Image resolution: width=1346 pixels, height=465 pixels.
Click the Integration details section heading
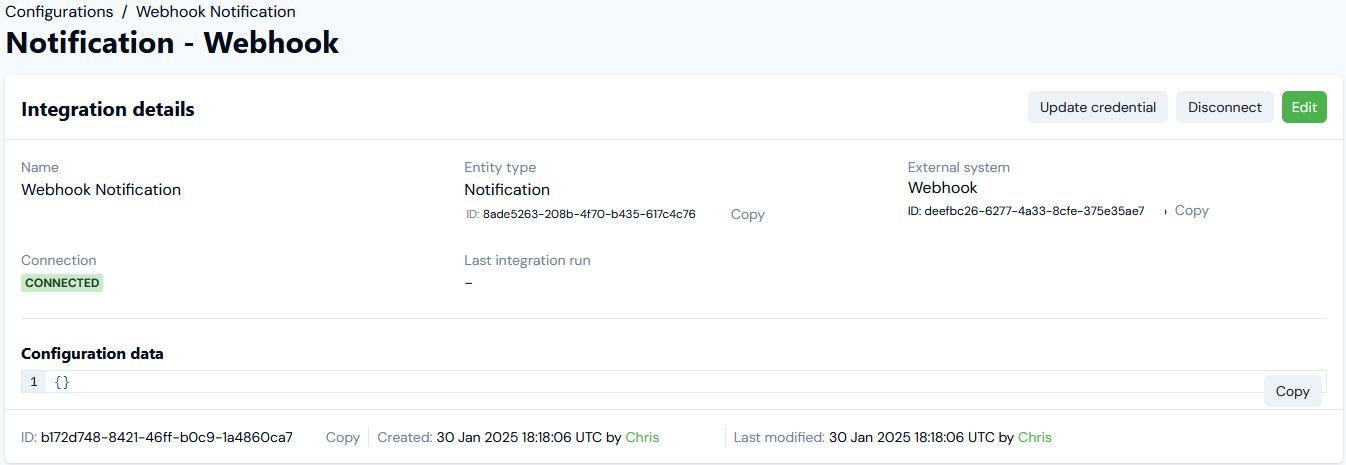coord(108,109)
